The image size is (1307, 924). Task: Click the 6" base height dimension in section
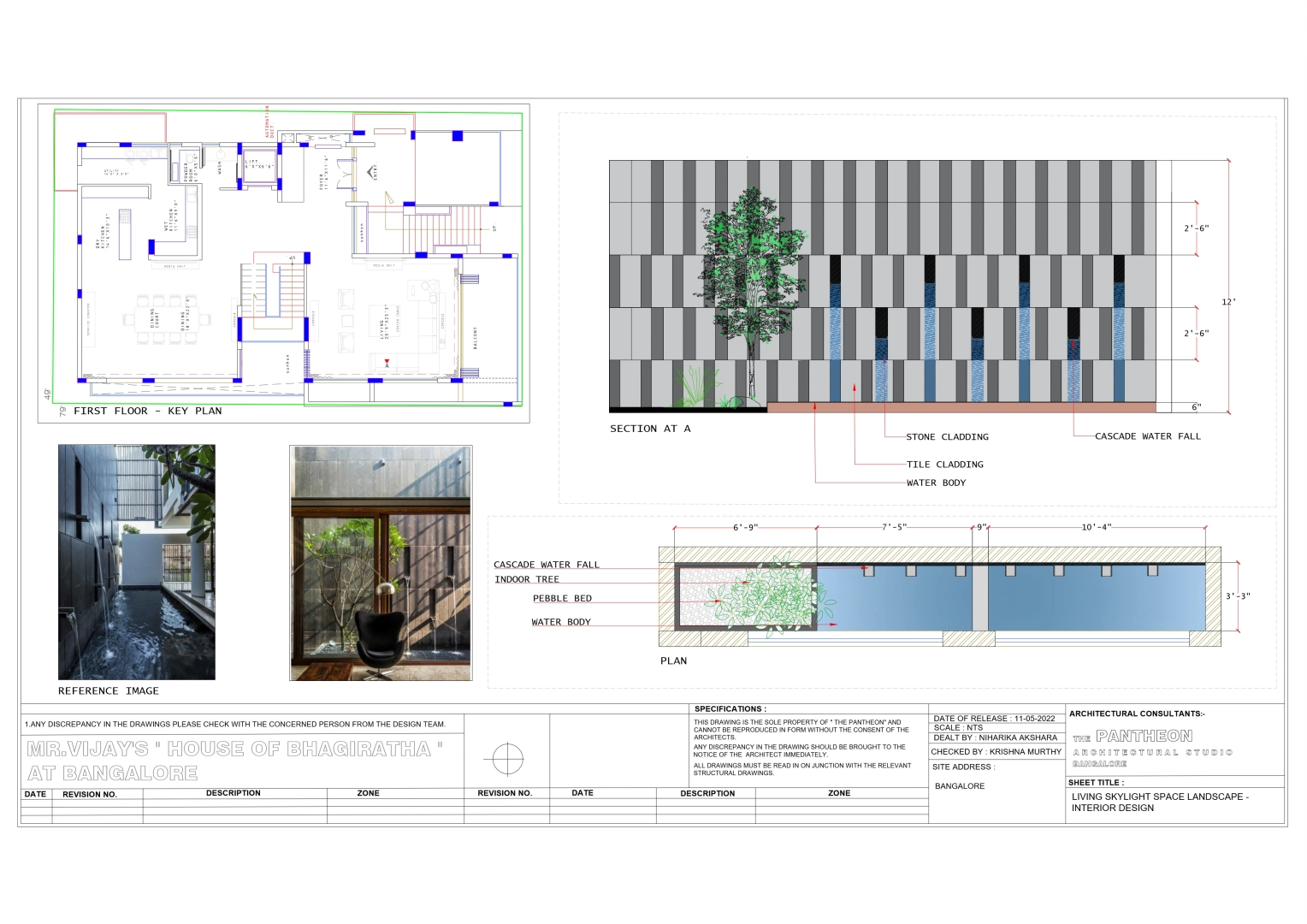(x=1197, y=407)
